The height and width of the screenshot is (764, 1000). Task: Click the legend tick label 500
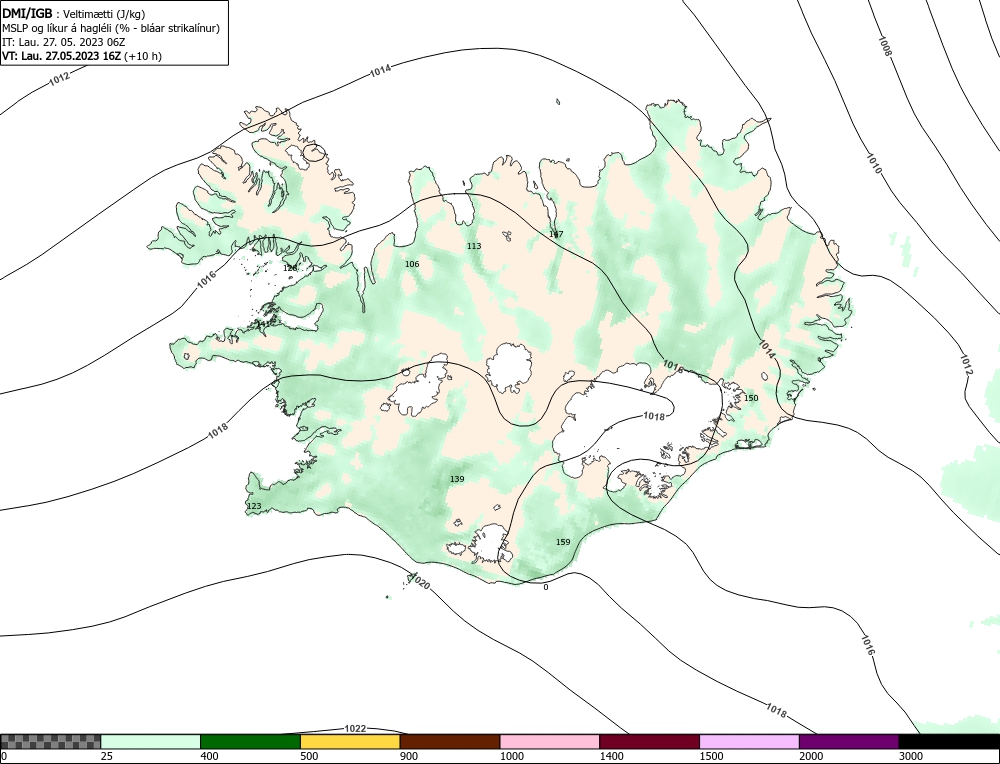pos(309,756)
